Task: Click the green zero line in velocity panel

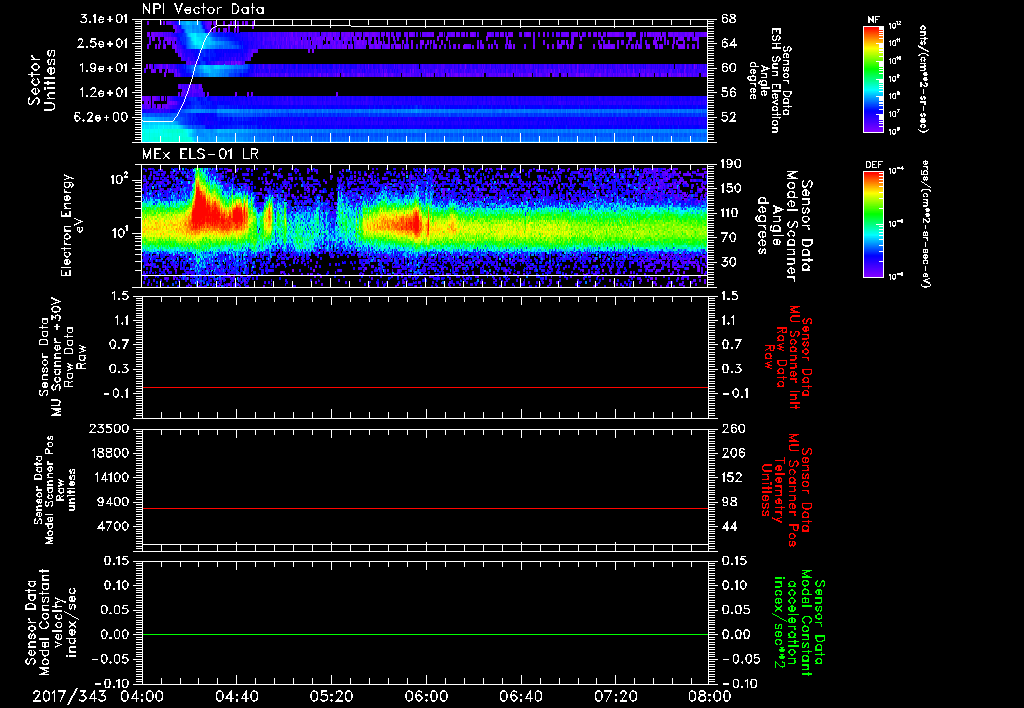Action: (425, 634)
